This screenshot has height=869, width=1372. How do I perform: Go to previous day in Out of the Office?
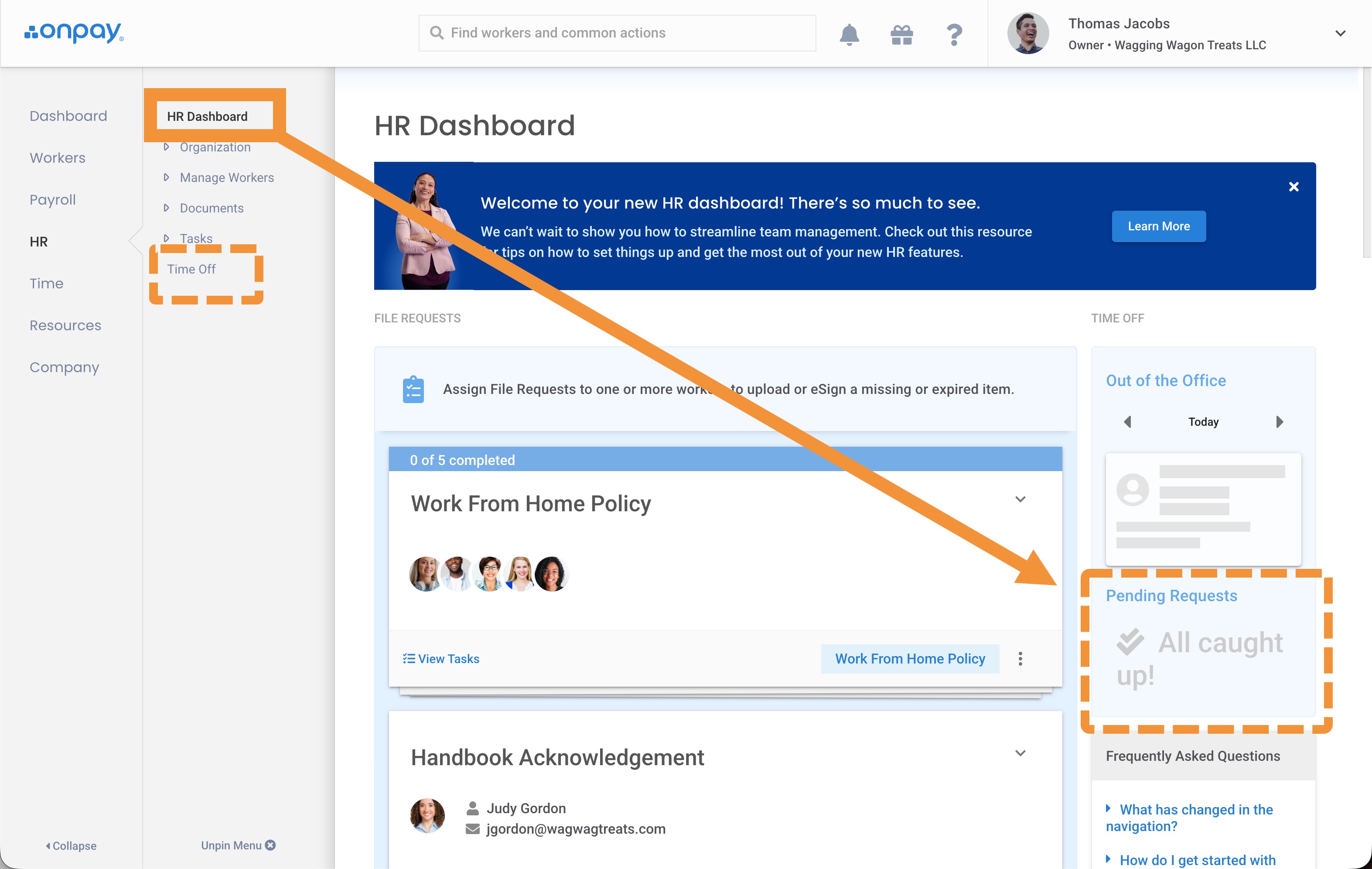(x=1127, y=422)
